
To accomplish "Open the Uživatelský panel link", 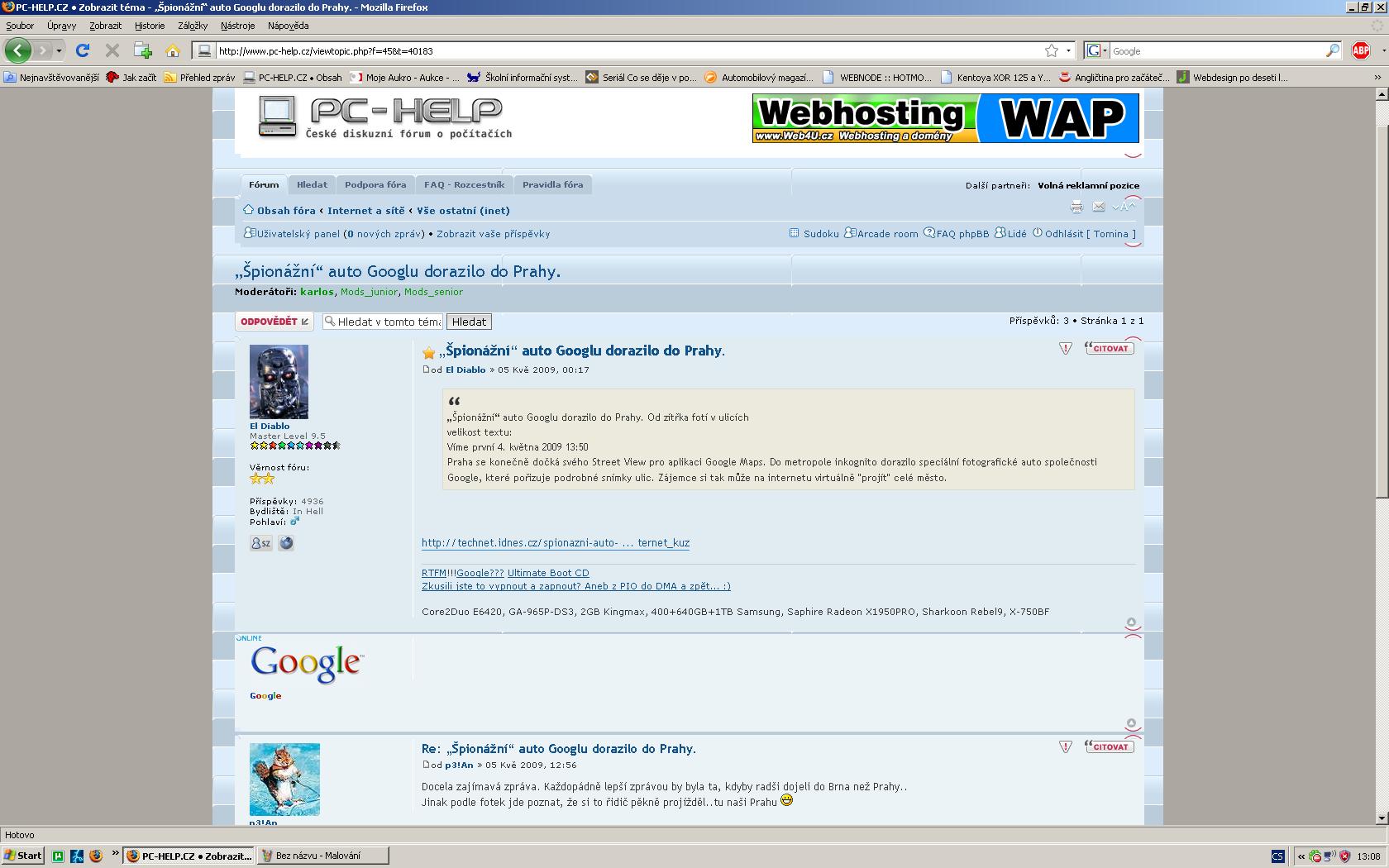I will coord(298,234).
